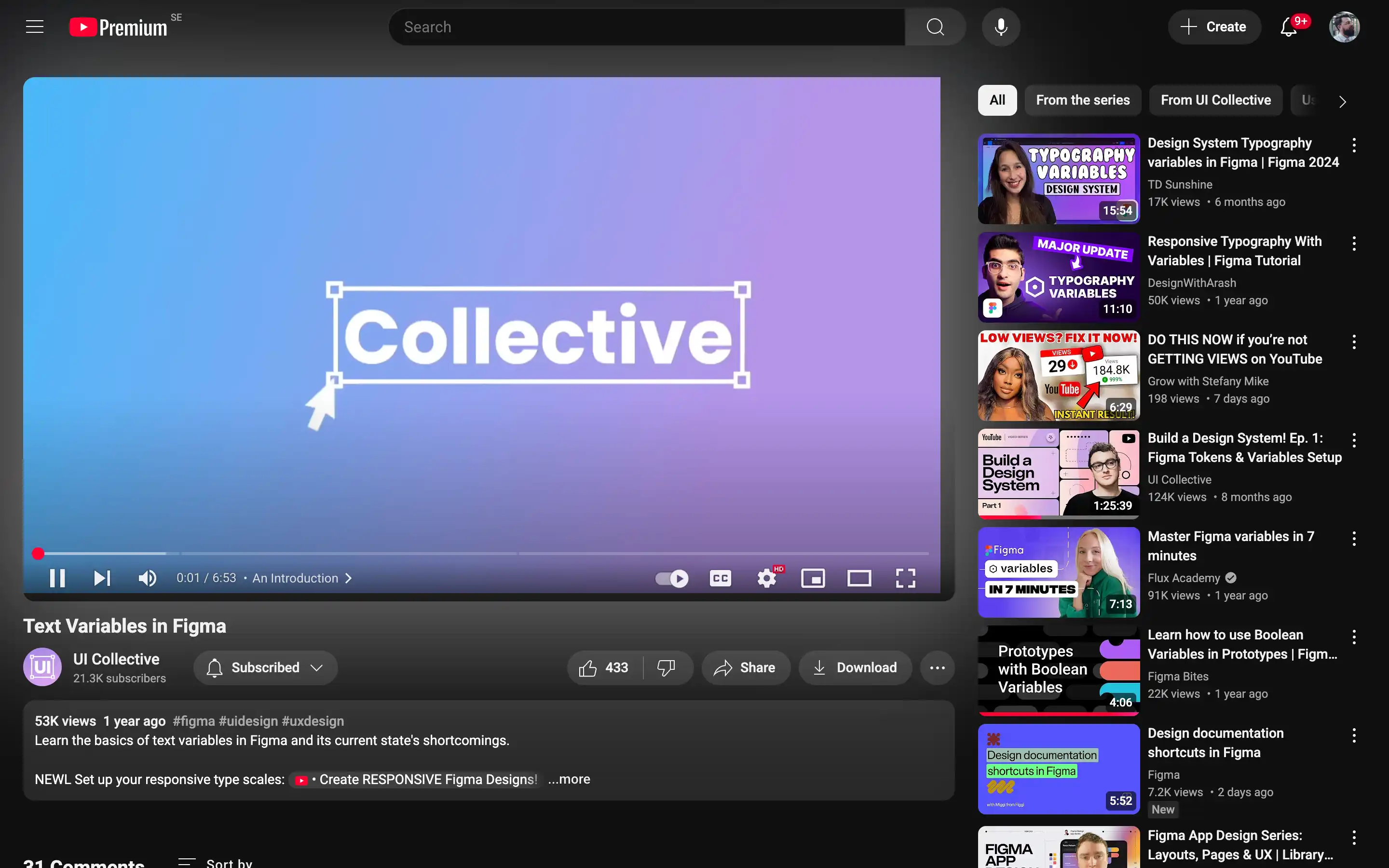Click #figma hashtag

194,721
